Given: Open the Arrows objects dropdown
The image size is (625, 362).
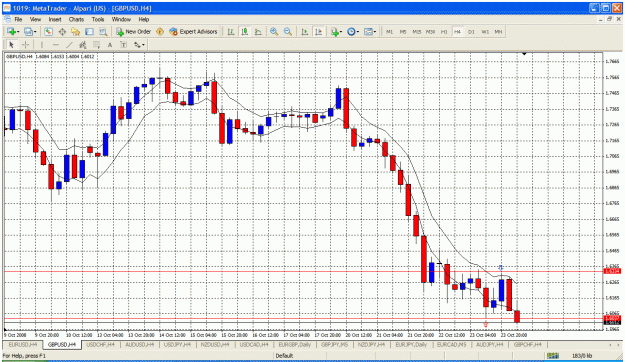Looking at the screenshot, I should [139, 45].
